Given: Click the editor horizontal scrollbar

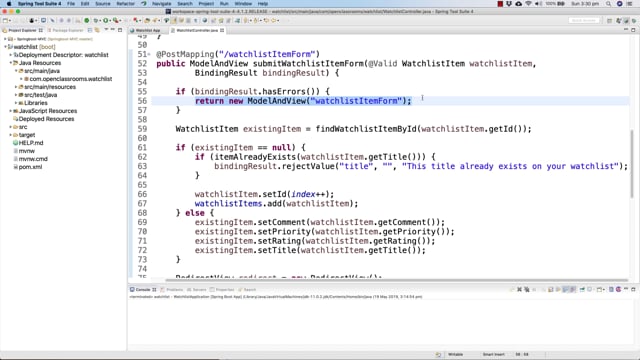Looking at the screenshot, I should pyautogui.click(x=396, y=280).
